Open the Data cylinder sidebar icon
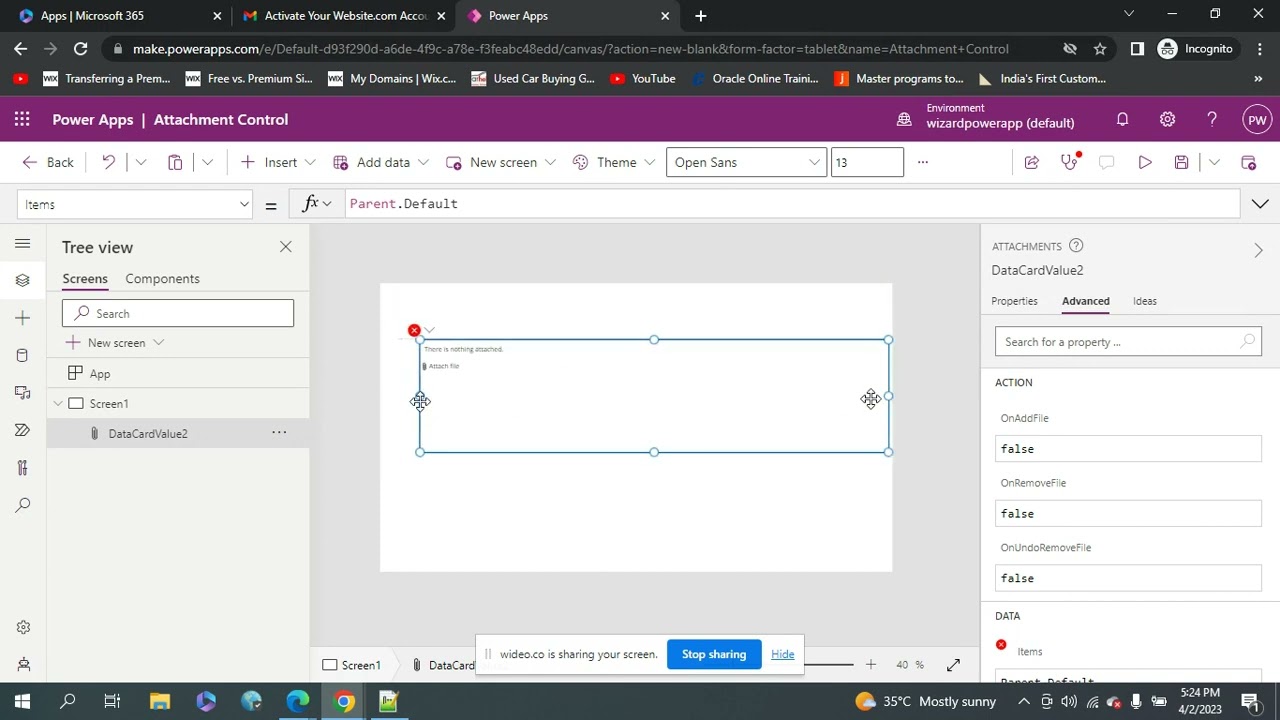Image resolution: width=1280 pixels, height=720 pixels. tap(22, 355)
